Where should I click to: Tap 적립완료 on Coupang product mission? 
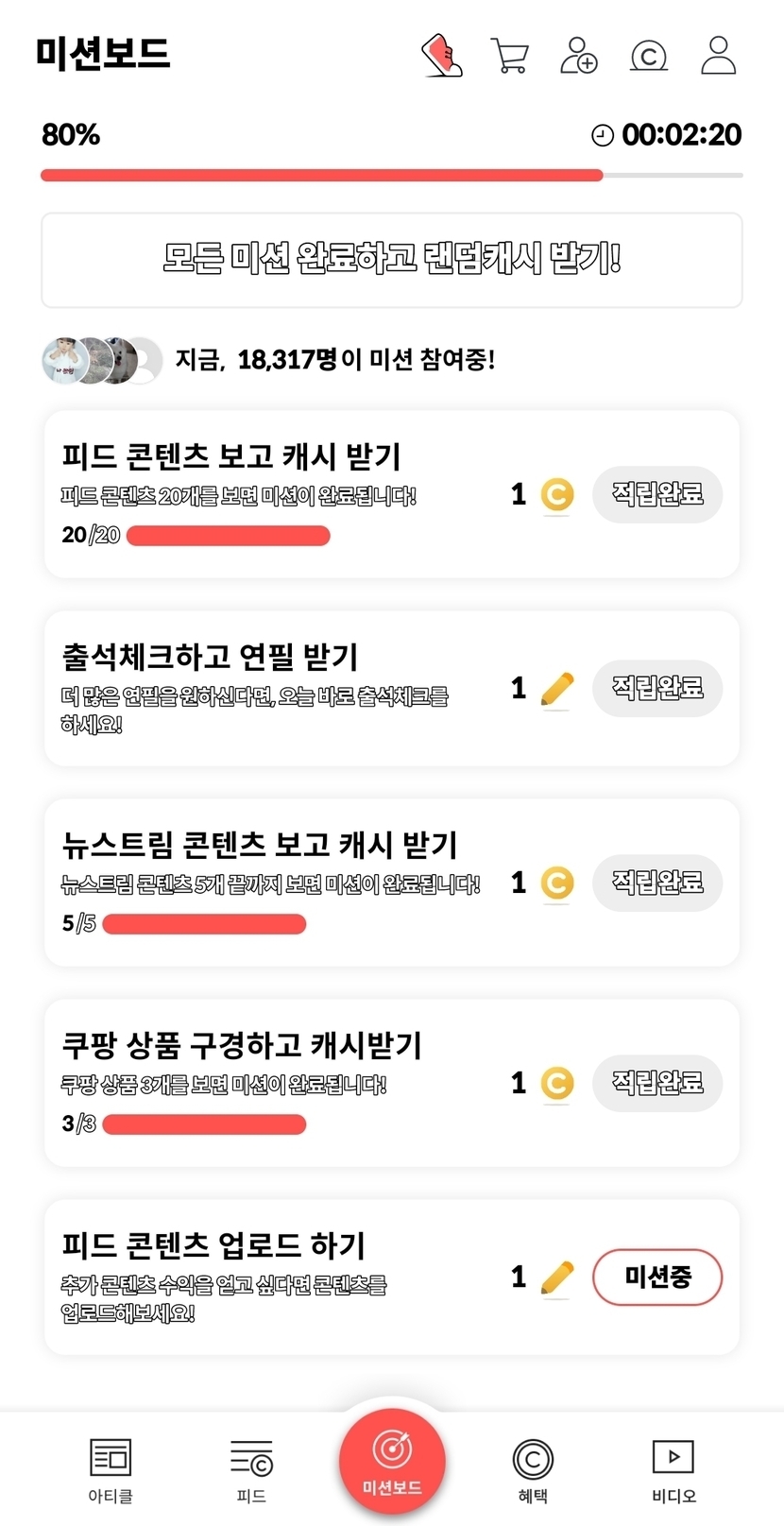pyautogui.click(x=657, y=1083)
